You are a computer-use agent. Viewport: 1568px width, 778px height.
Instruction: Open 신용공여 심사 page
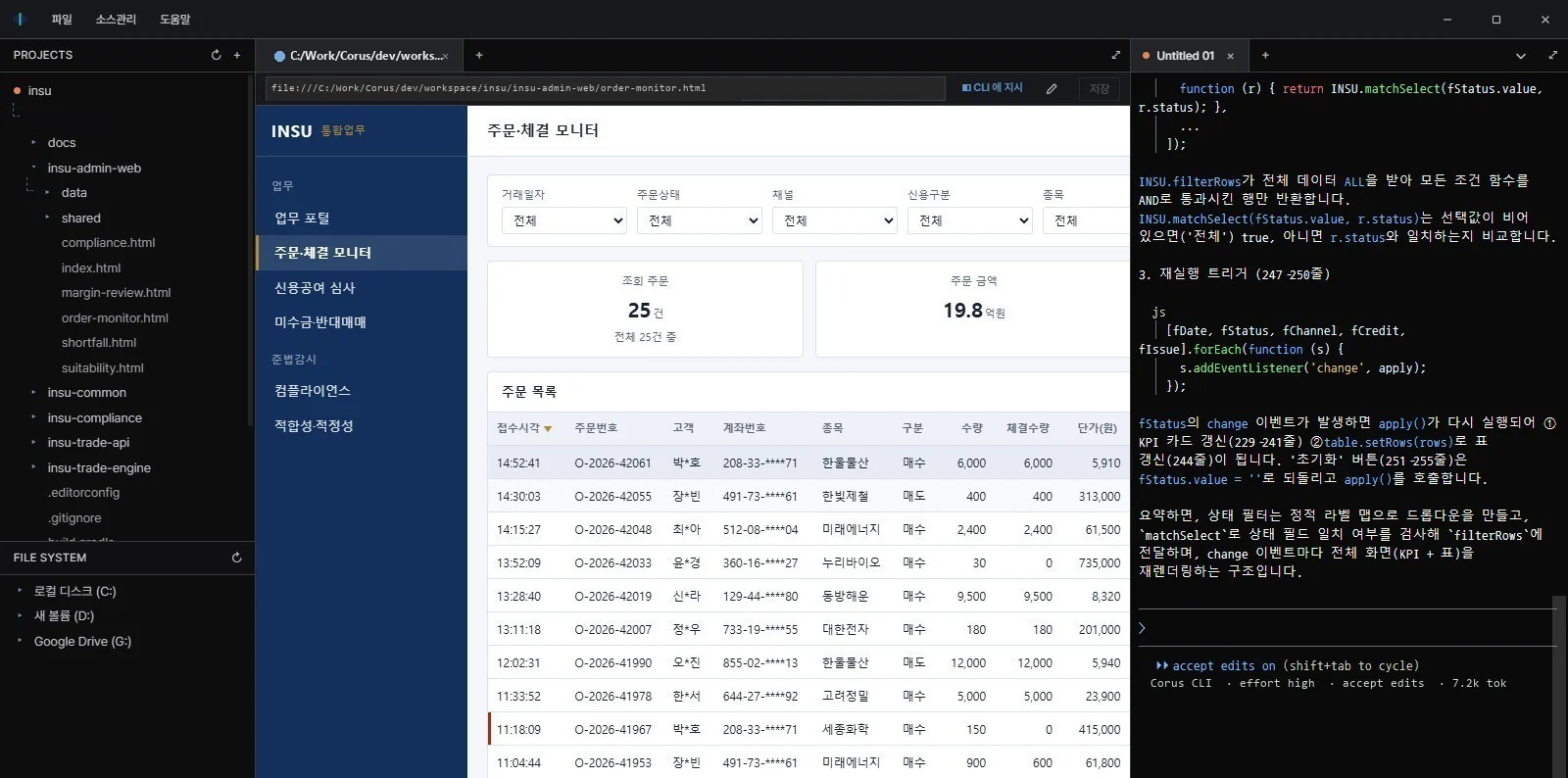click(362, 287)
